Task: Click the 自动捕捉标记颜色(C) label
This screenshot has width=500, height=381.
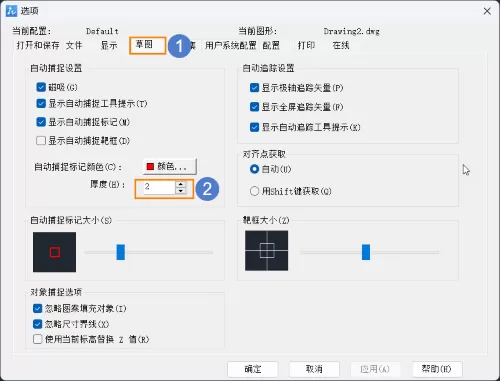Action: (x=78, y=167)
